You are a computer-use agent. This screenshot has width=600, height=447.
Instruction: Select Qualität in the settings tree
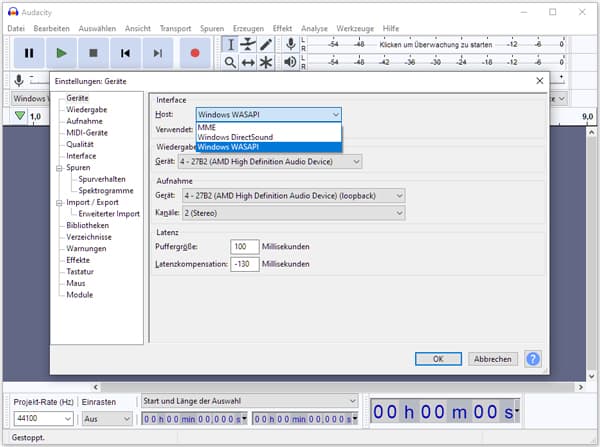(x=80, y=144)
